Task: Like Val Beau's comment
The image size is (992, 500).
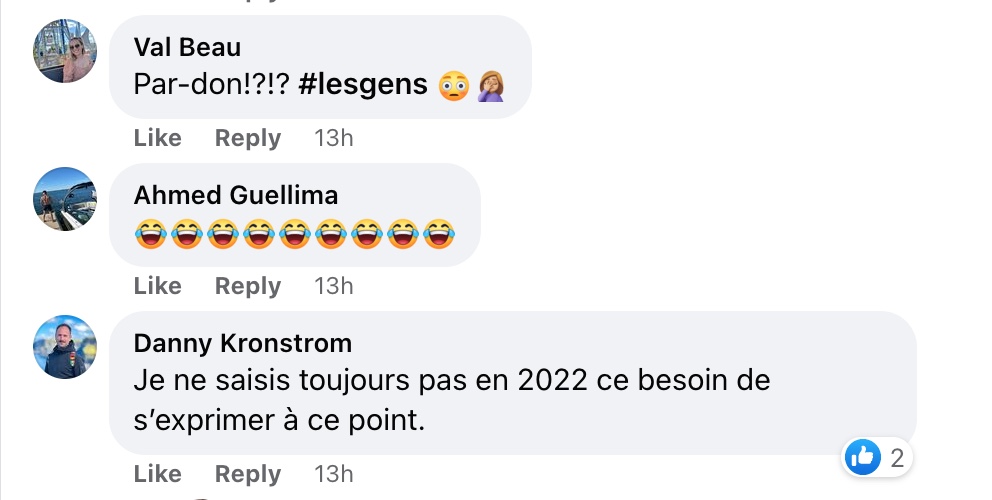Action: [x=158, y=138]
